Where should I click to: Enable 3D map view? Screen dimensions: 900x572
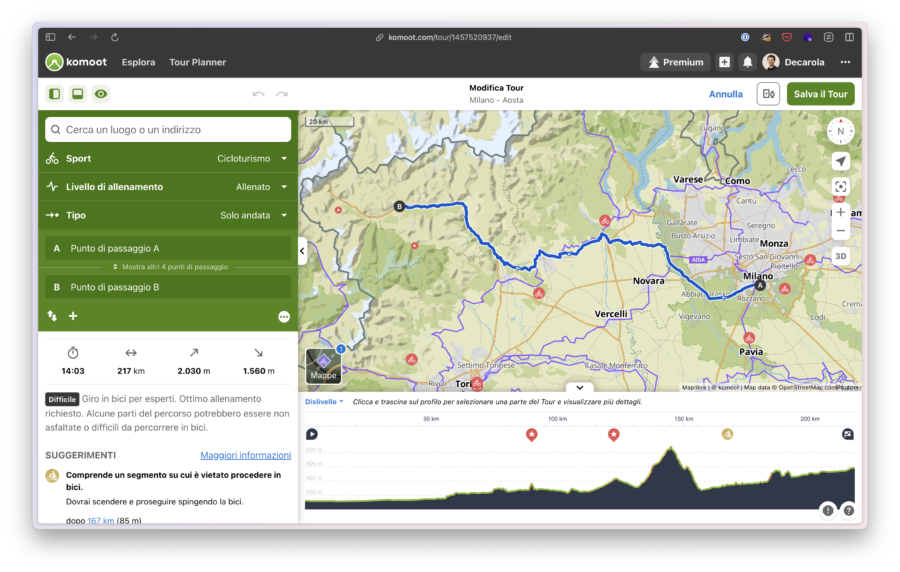(840, 256)
